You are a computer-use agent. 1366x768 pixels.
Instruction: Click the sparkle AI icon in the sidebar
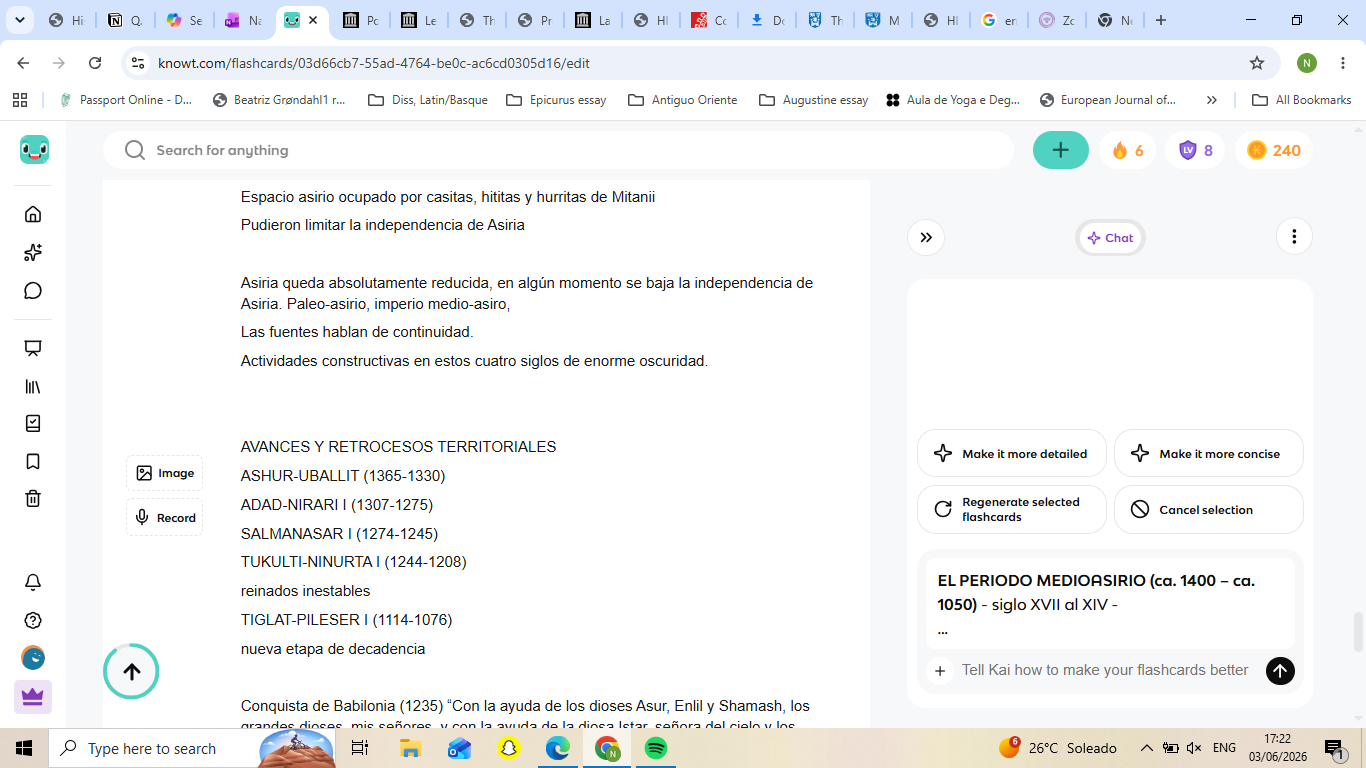[33, 252]
